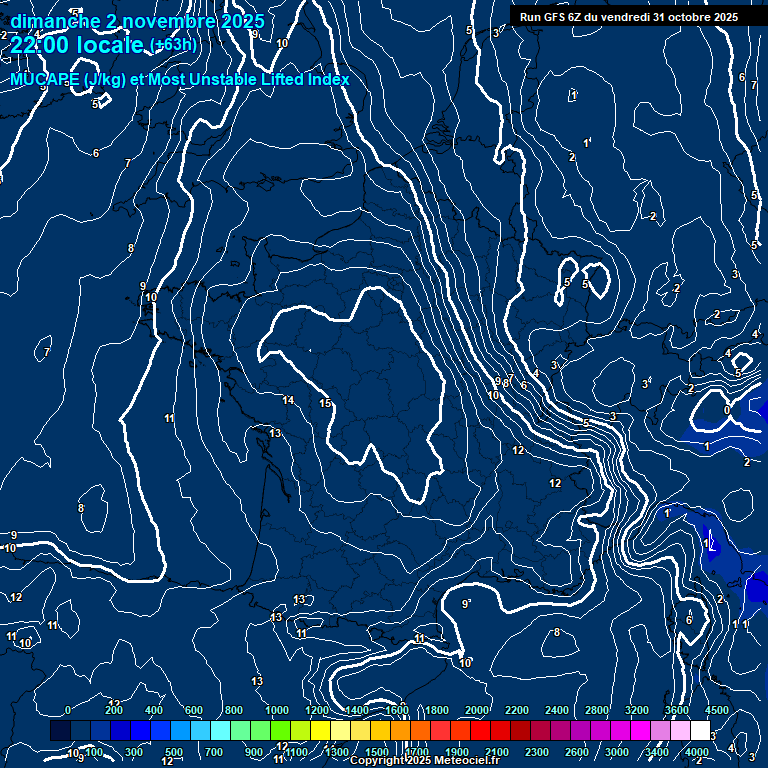Click the '15' contour label on the map
Viewport: 768px width, 768px height.
pos(325,403)
